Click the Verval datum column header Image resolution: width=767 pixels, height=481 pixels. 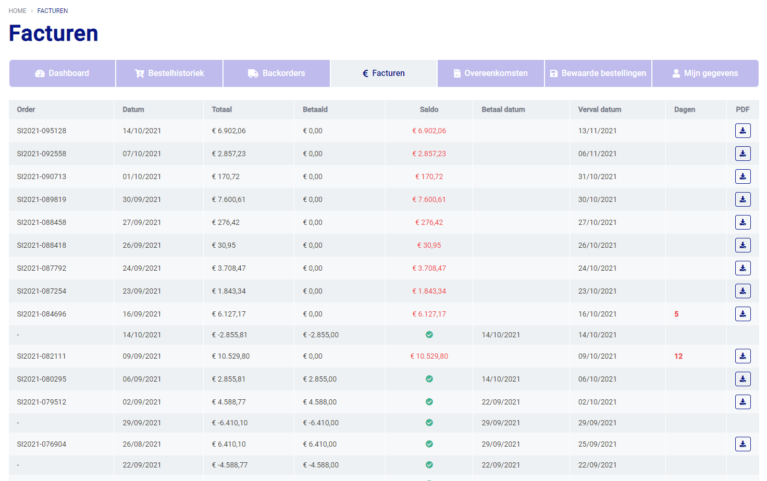click(600, 109)
